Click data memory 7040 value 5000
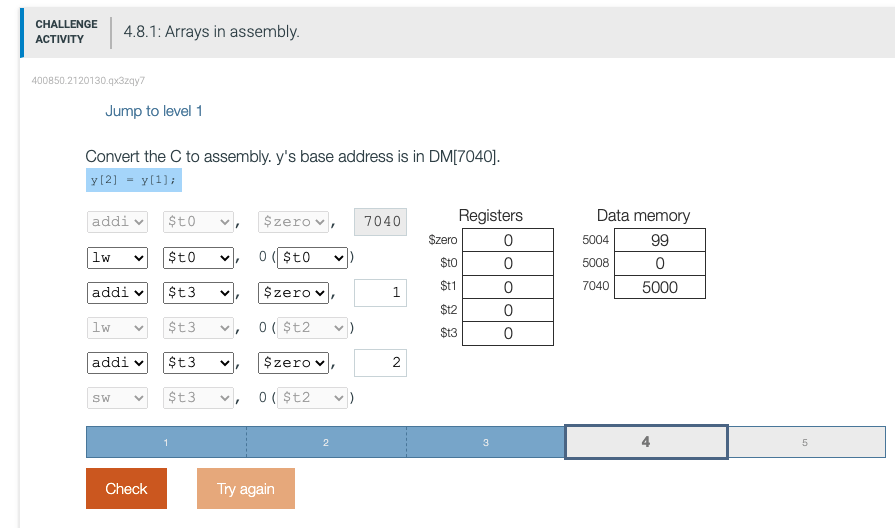This screenshot has width=895, height=528. tap(660, 287)
